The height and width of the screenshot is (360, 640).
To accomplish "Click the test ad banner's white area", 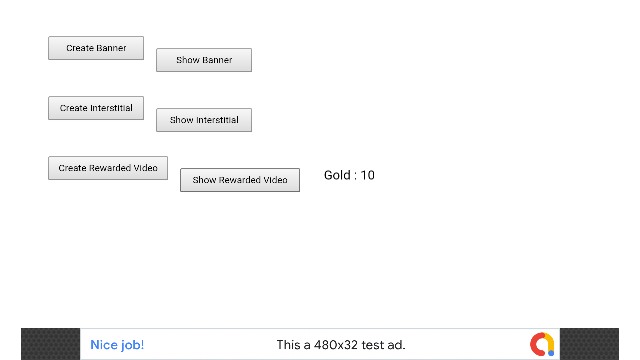I will [320, 344].
